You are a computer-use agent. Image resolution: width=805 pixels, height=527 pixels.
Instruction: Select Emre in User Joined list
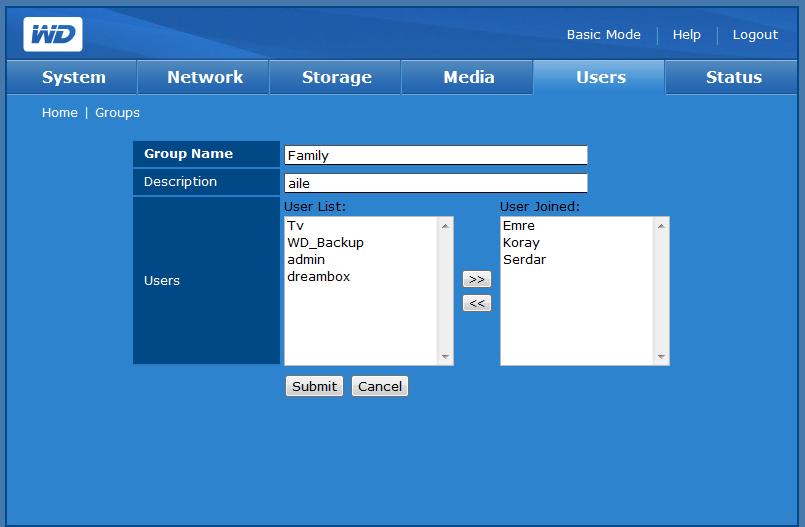coord(577,225)
